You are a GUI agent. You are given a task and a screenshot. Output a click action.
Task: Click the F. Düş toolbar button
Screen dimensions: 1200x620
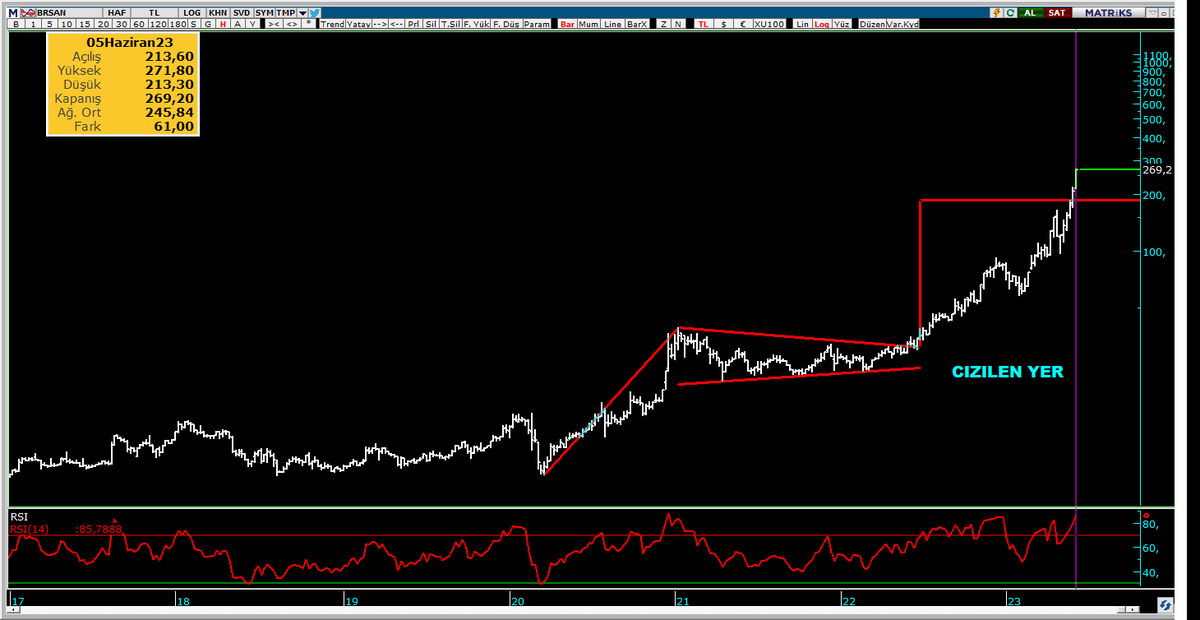click(506, 24)
